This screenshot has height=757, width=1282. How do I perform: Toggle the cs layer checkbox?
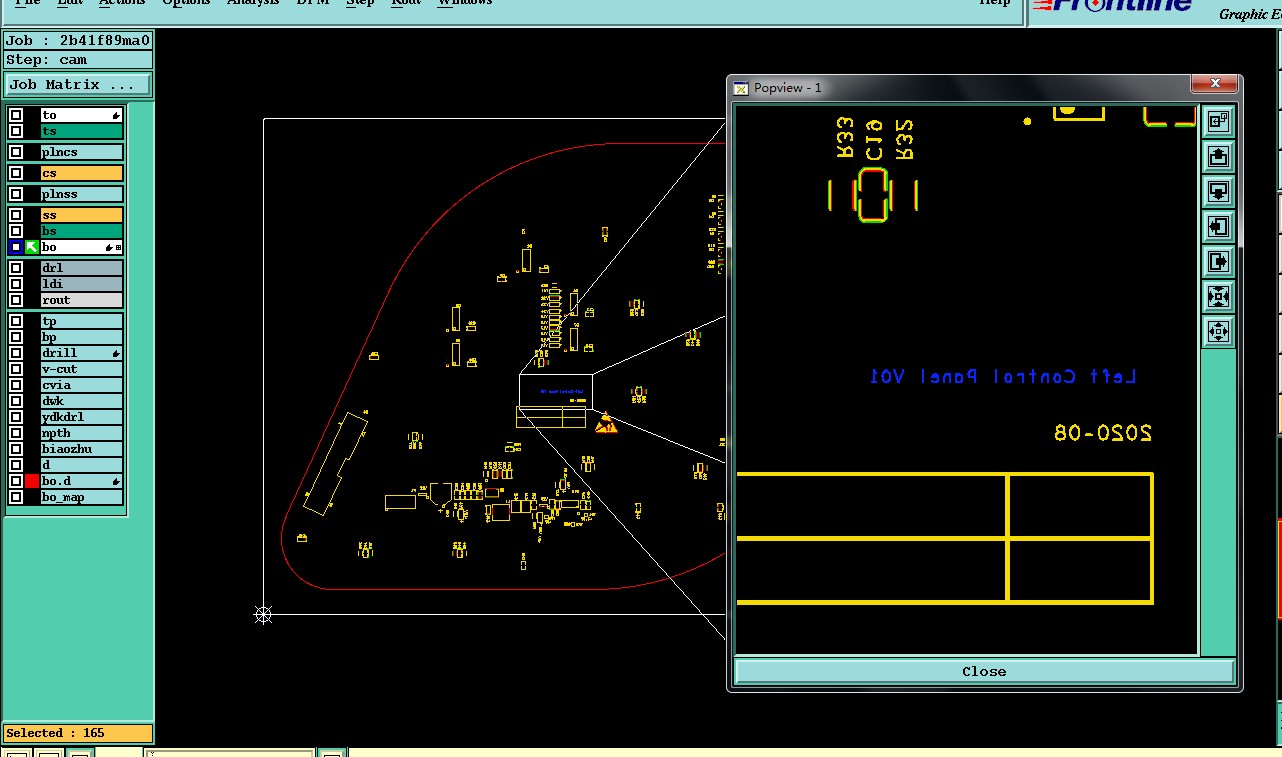[x=16, y=173]
